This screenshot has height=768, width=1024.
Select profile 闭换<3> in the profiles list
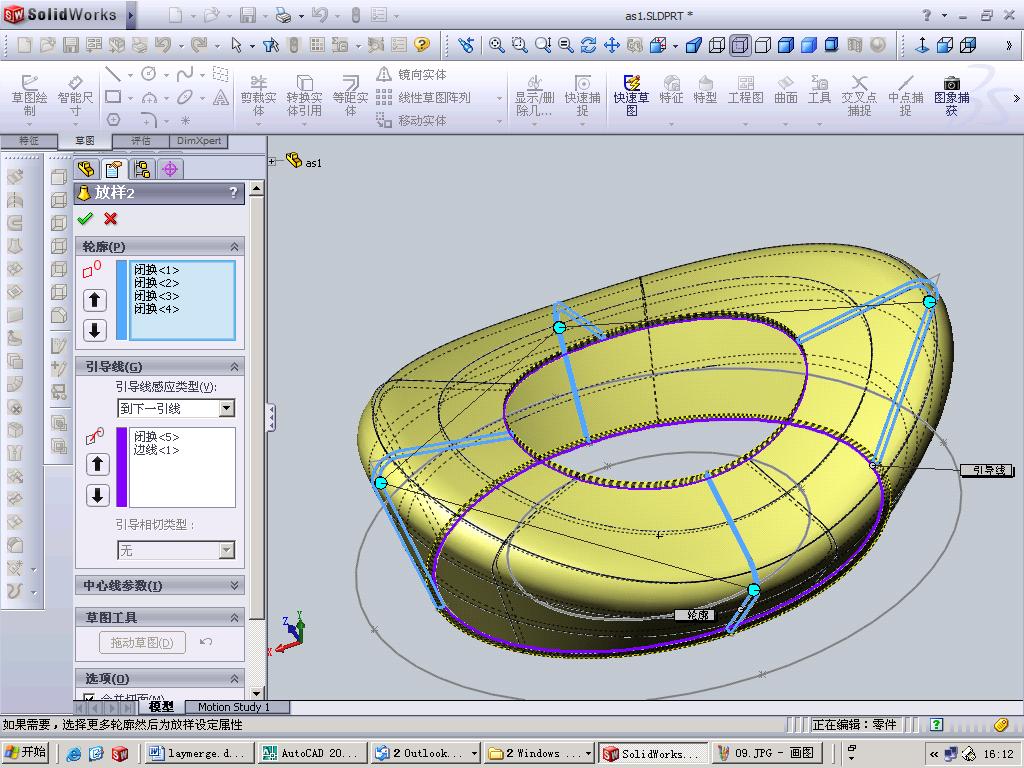[x=156, y=296]
